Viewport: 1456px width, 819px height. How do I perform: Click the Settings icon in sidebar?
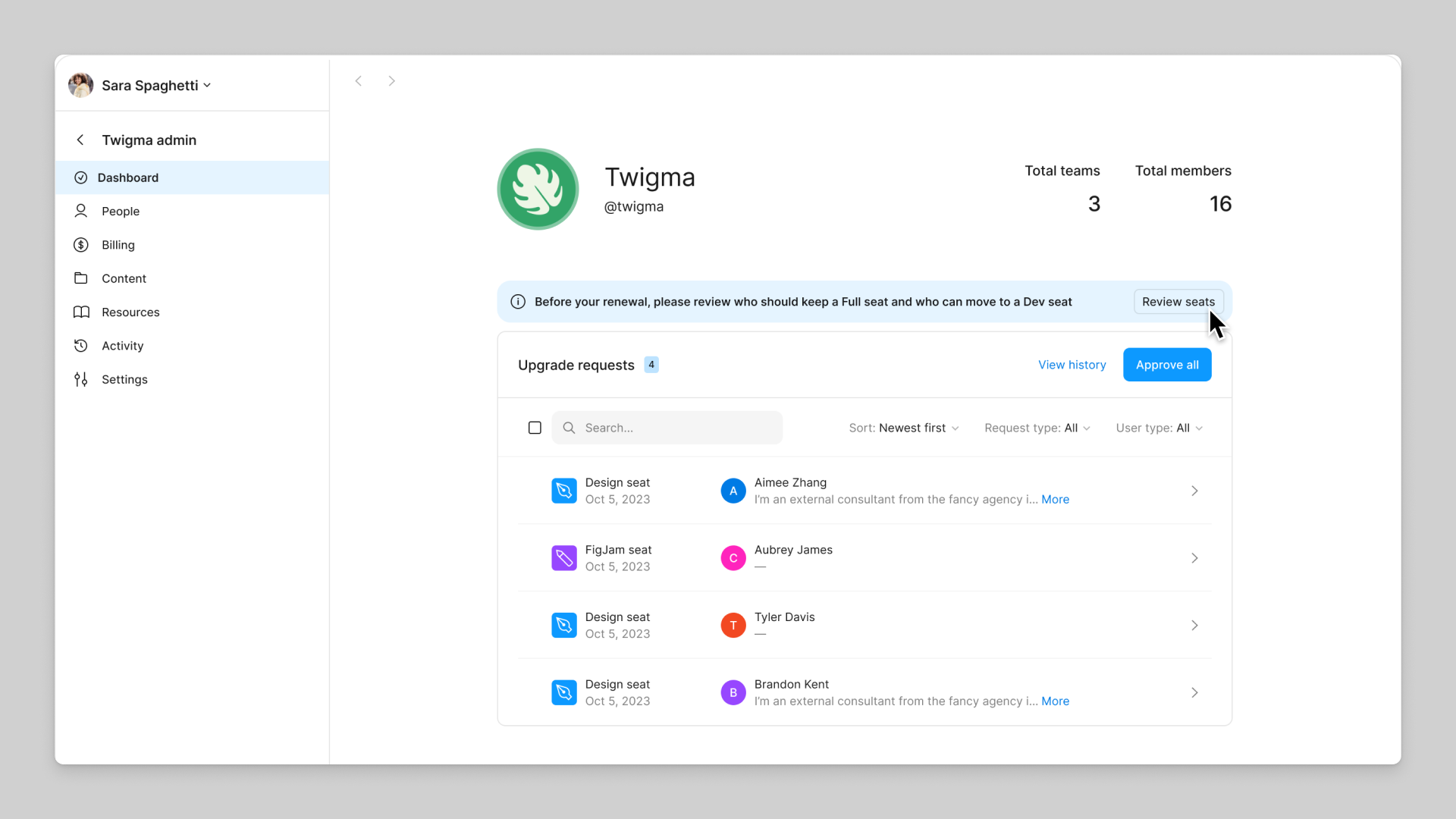(x=80, y=379)
